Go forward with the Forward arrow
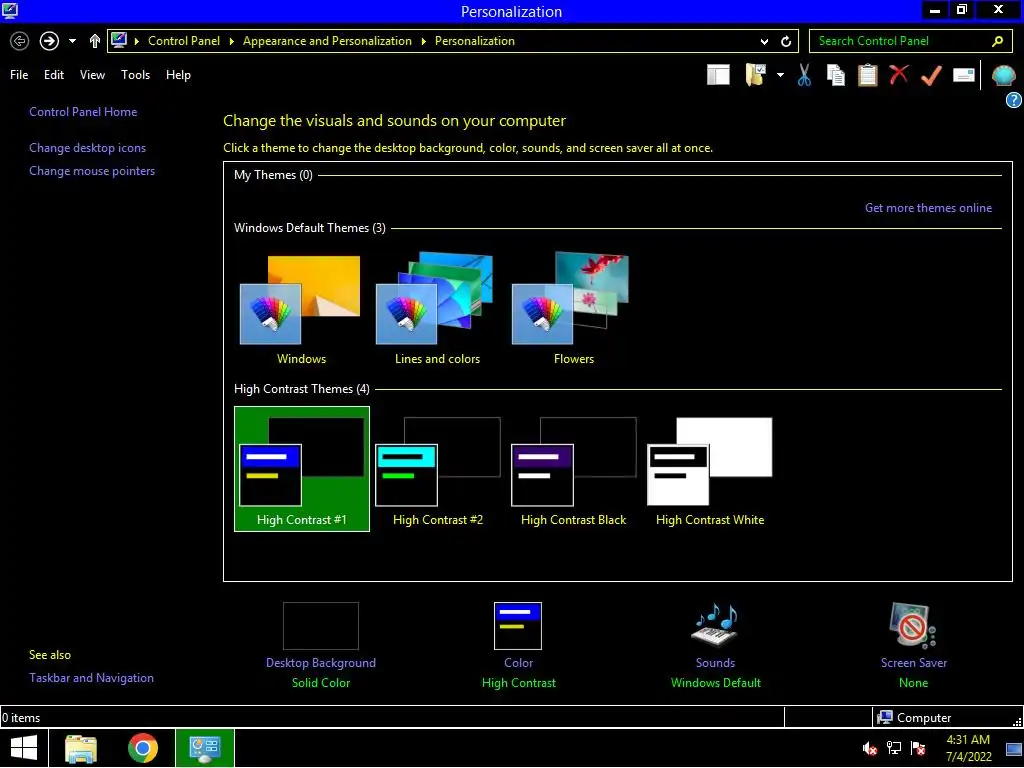1024x768 pixels. click(49, 41)
